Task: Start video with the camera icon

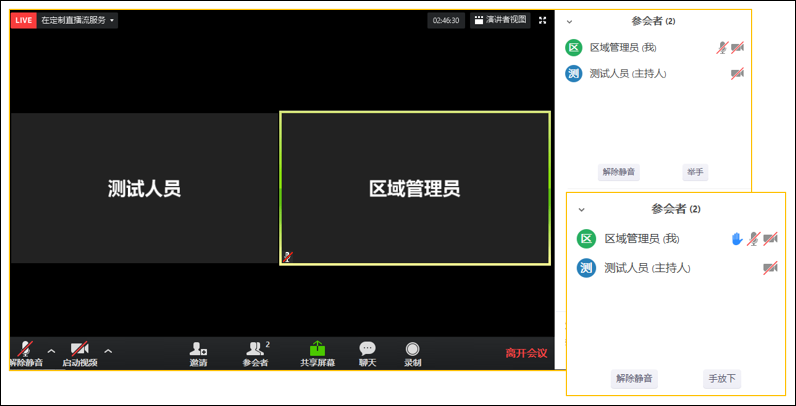Action: coord(79,349)
